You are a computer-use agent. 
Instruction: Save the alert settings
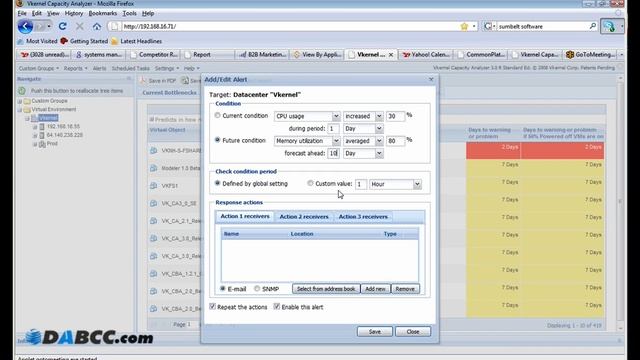point(375,331)
